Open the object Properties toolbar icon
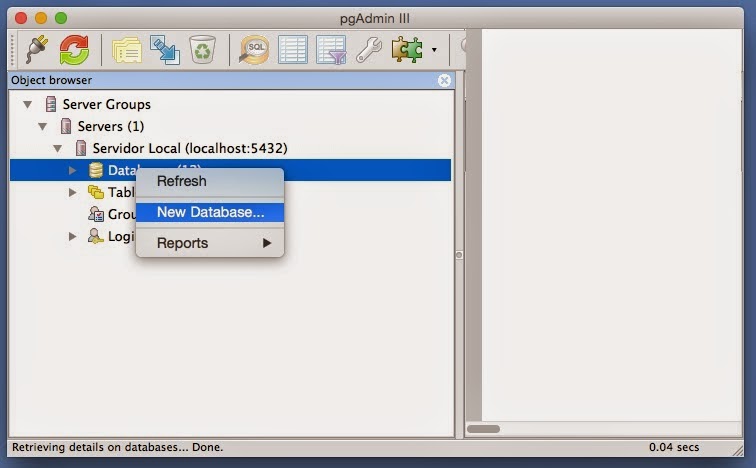 127,50
